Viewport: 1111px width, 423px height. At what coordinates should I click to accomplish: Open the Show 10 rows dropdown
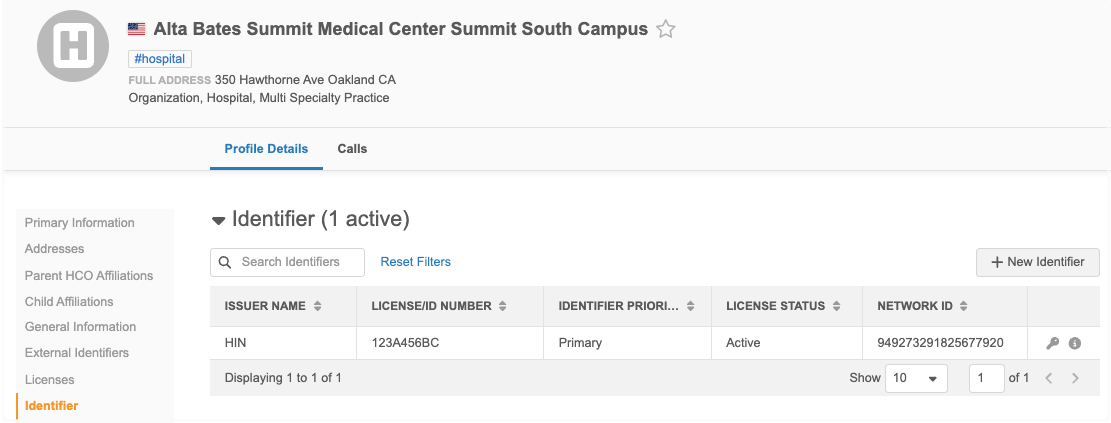click(x=916, y=378)
